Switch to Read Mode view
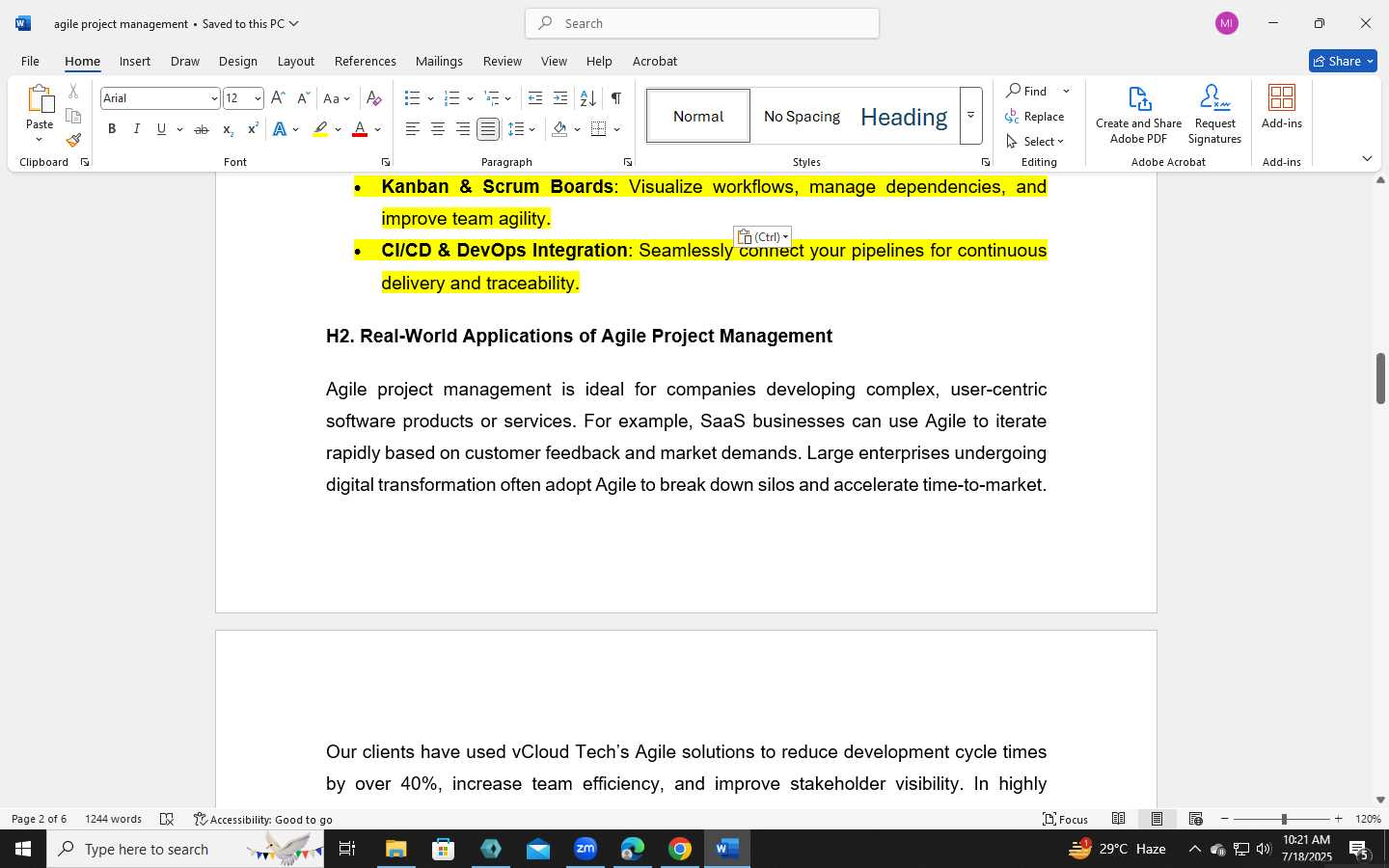This screenshot has height=868, width=1389. (1118, 819)
